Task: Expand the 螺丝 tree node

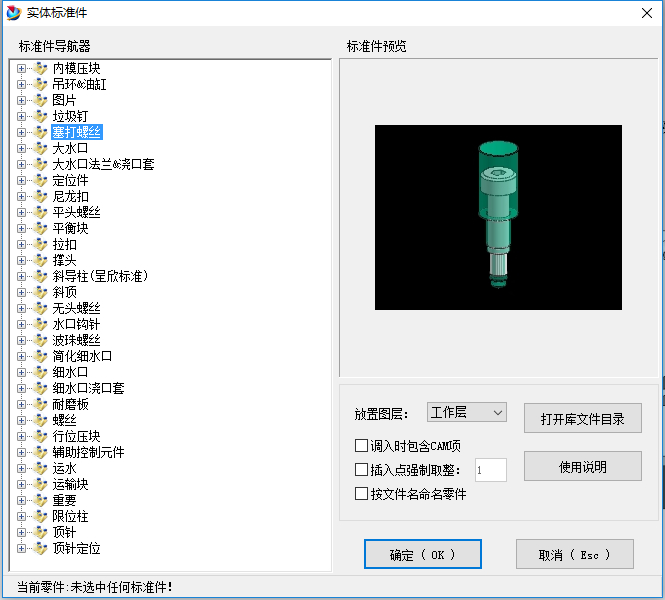Action: click(x=21, y=420)
